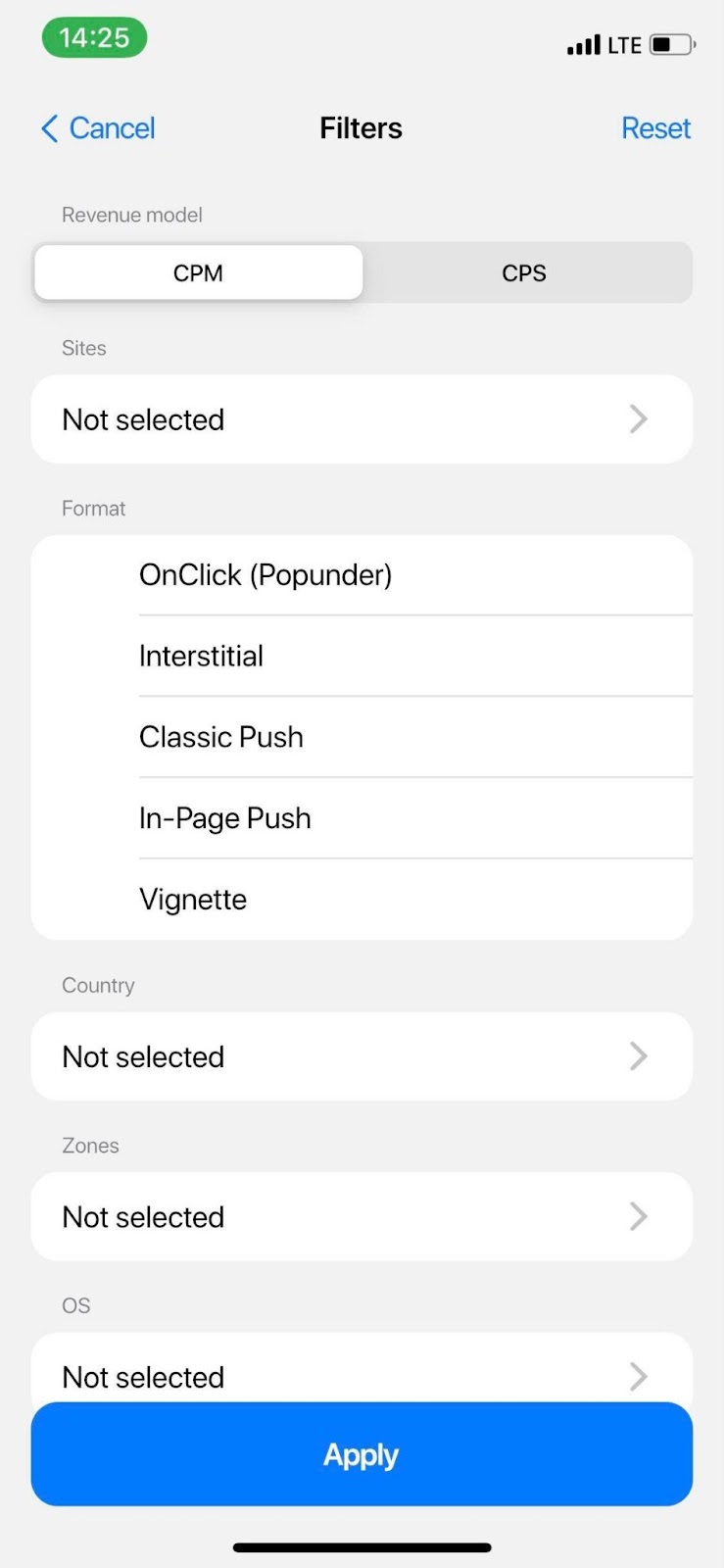Toggle the OnClick (Popunder) format
724x1568 pixels.
265,575
